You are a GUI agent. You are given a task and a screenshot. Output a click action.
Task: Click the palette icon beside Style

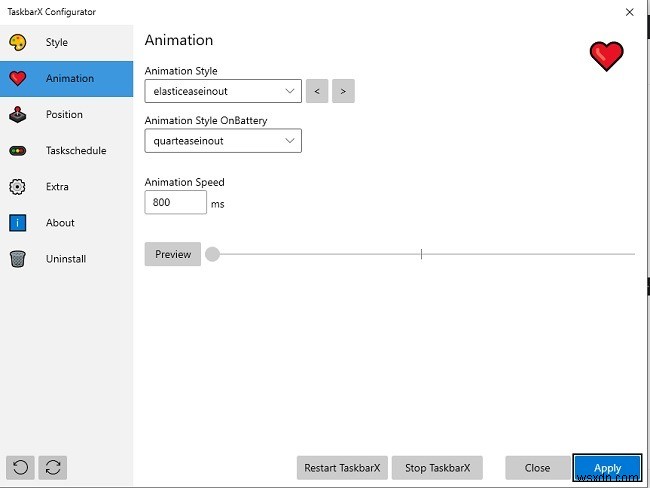pyautogui.click(x=18, y=42)
